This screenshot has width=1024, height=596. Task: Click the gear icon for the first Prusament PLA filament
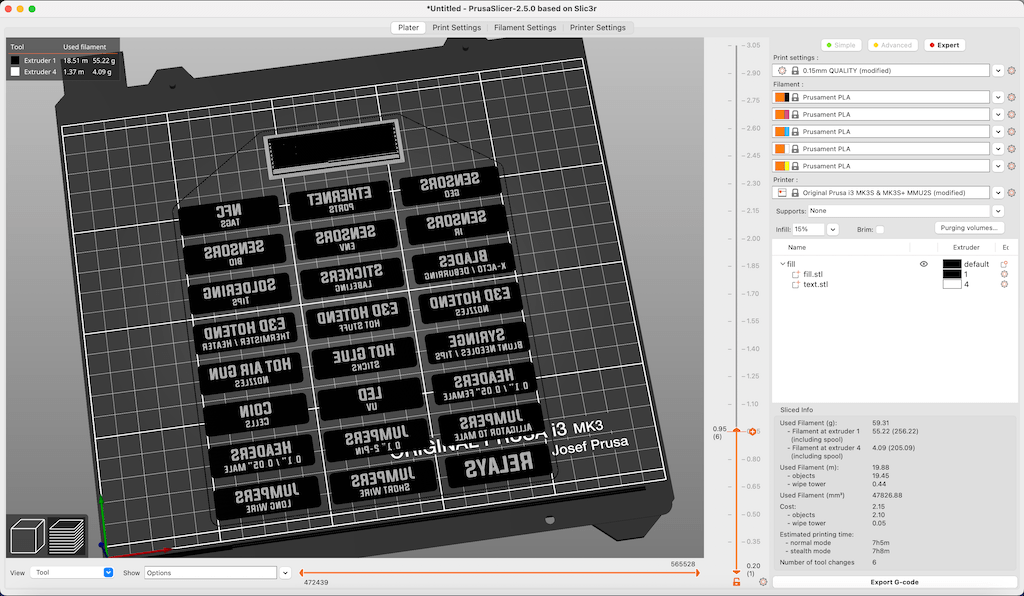pos(1012,97)
